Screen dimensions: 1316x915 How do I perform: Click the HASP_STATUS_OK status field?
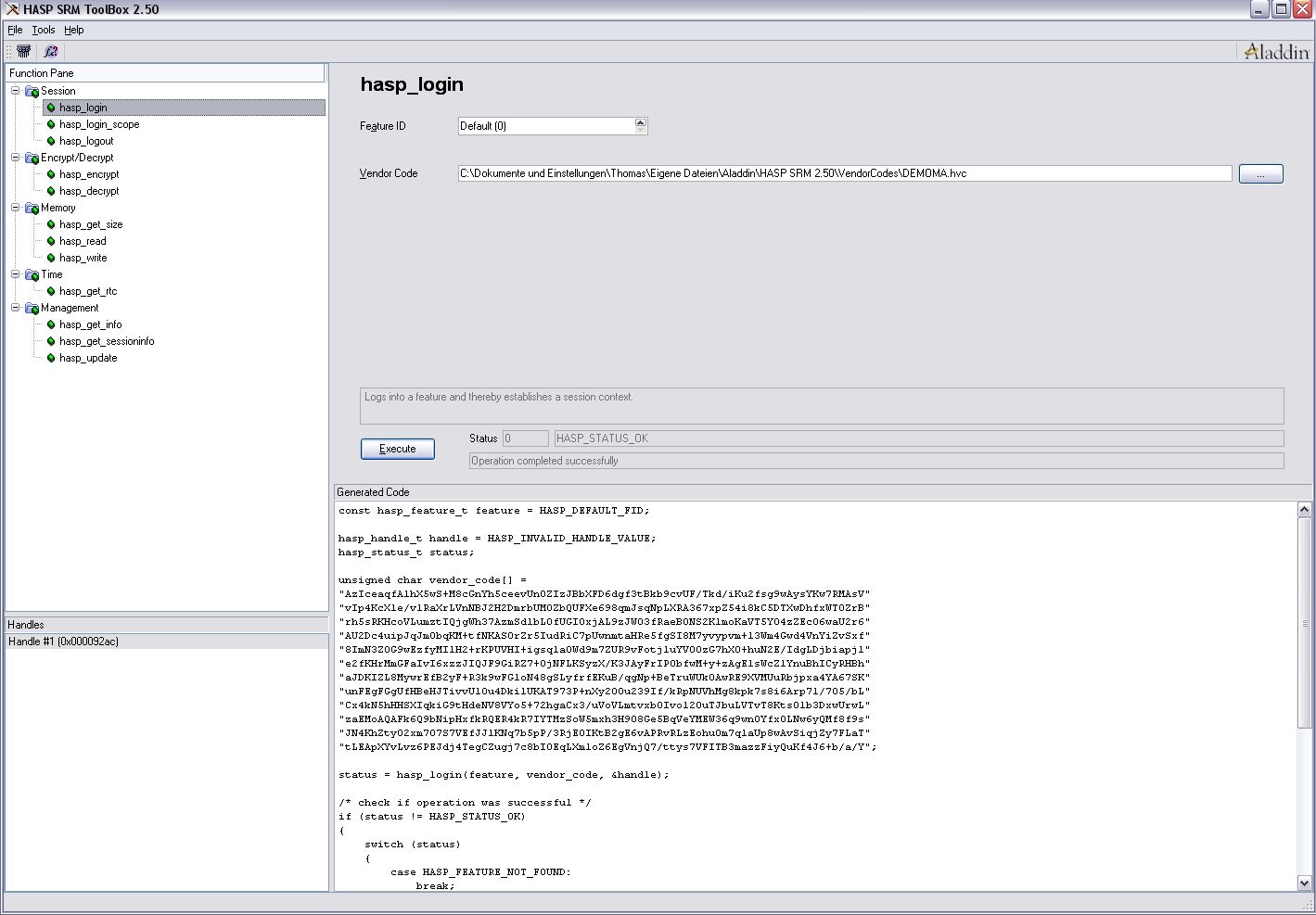[x=919, y=438]
